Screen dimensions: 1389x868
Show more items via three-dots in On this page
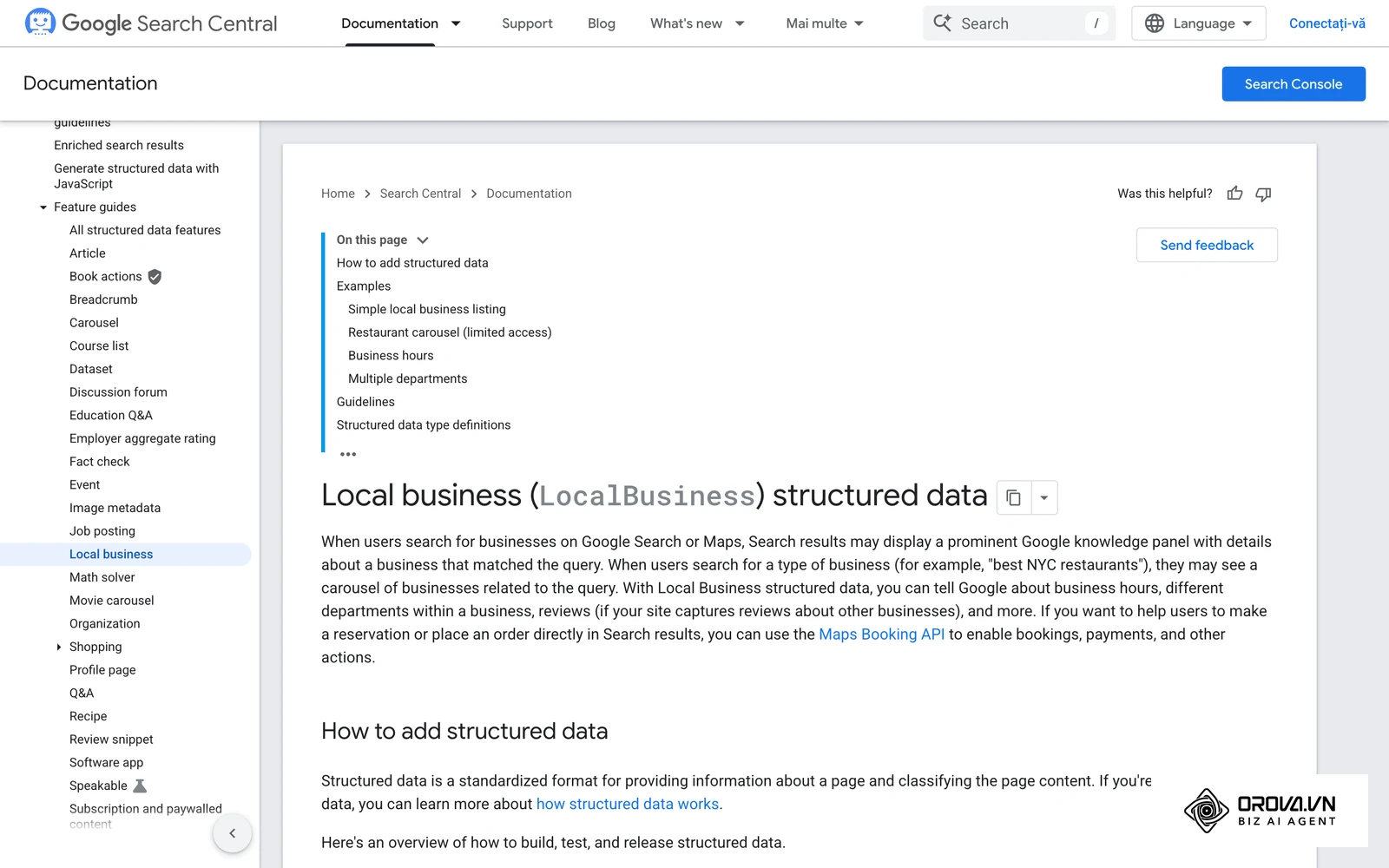coord(348,454)
